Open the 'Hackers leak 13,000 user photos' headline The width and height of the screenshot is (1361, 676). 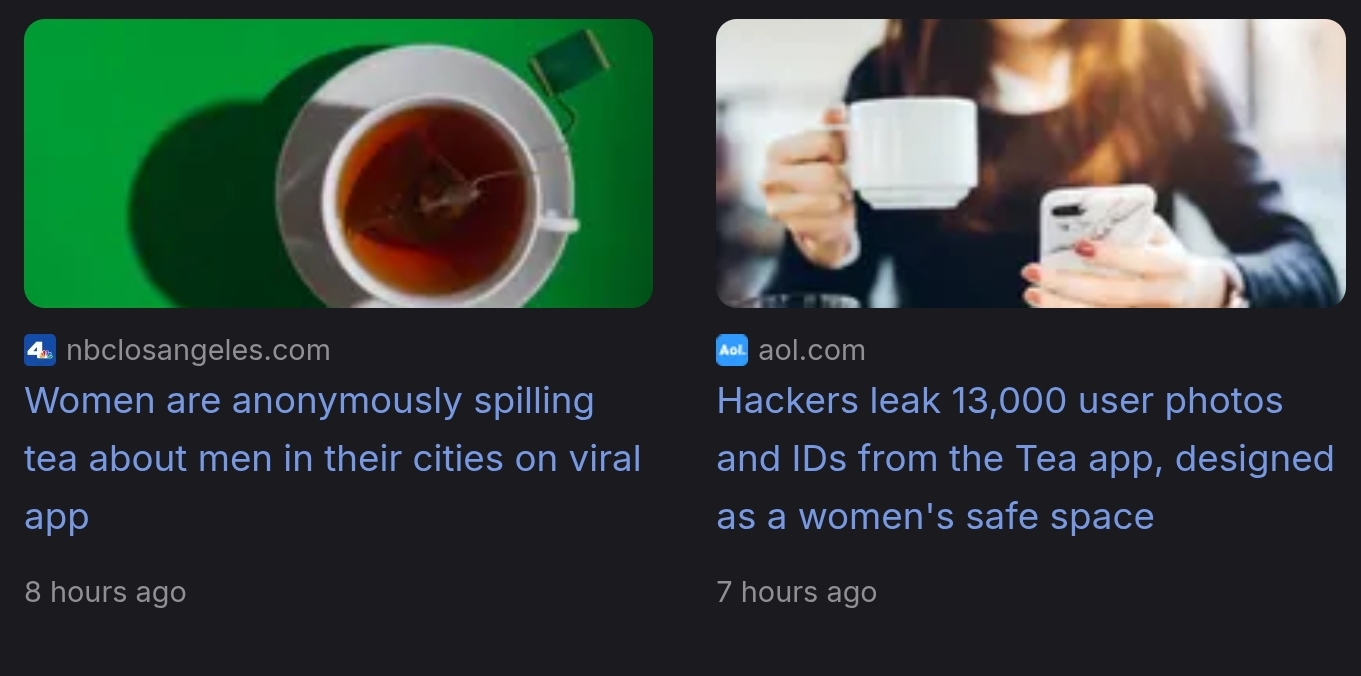point(1025,459)
